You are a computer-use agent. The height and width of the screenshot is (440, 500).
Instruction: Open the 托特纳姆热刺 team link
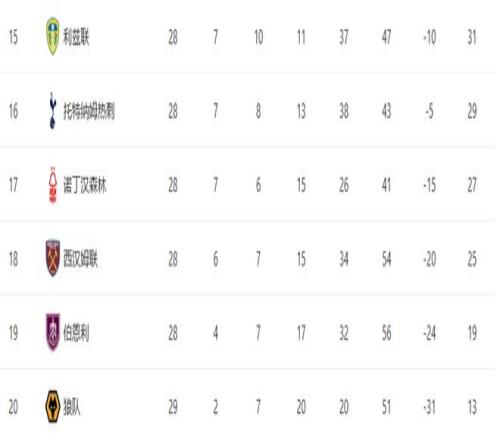coord(89,111)
